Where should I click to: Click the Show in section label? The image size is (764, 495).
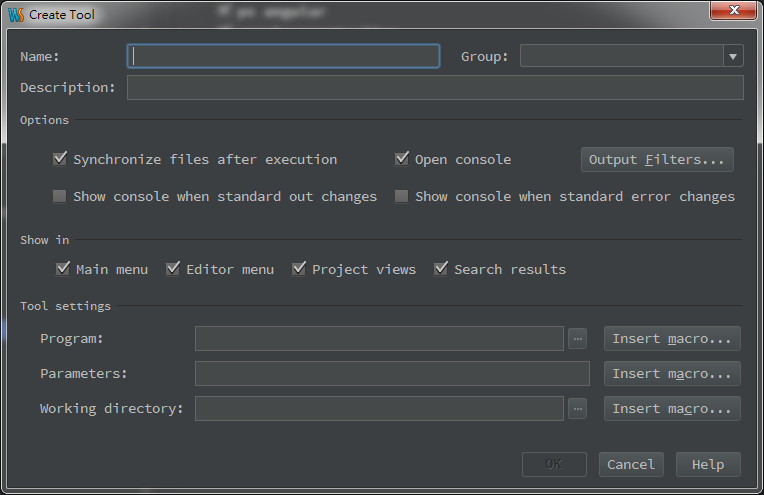click(44, 240)
